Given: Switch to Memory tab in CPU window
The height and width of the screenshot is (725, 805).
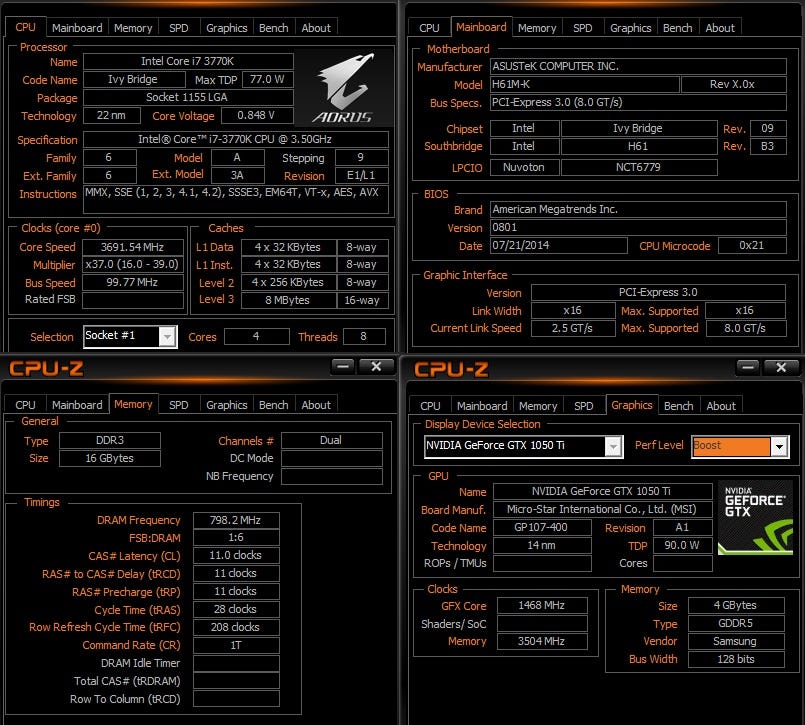Looking at the screenshot, I should 133,28.
